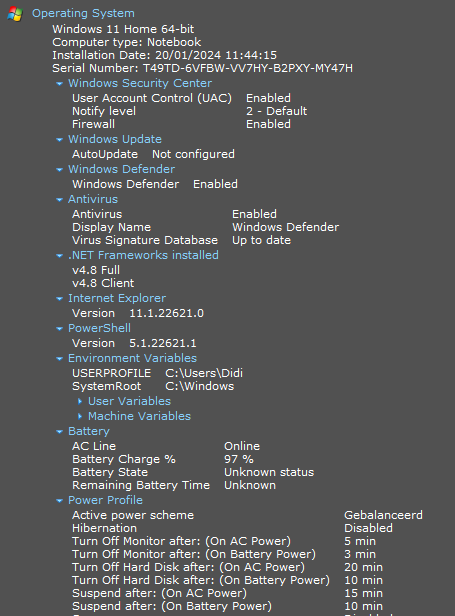Collapse the Windows Defender section arrow
This screenshot has height=616, width=455.
(60, 170)
